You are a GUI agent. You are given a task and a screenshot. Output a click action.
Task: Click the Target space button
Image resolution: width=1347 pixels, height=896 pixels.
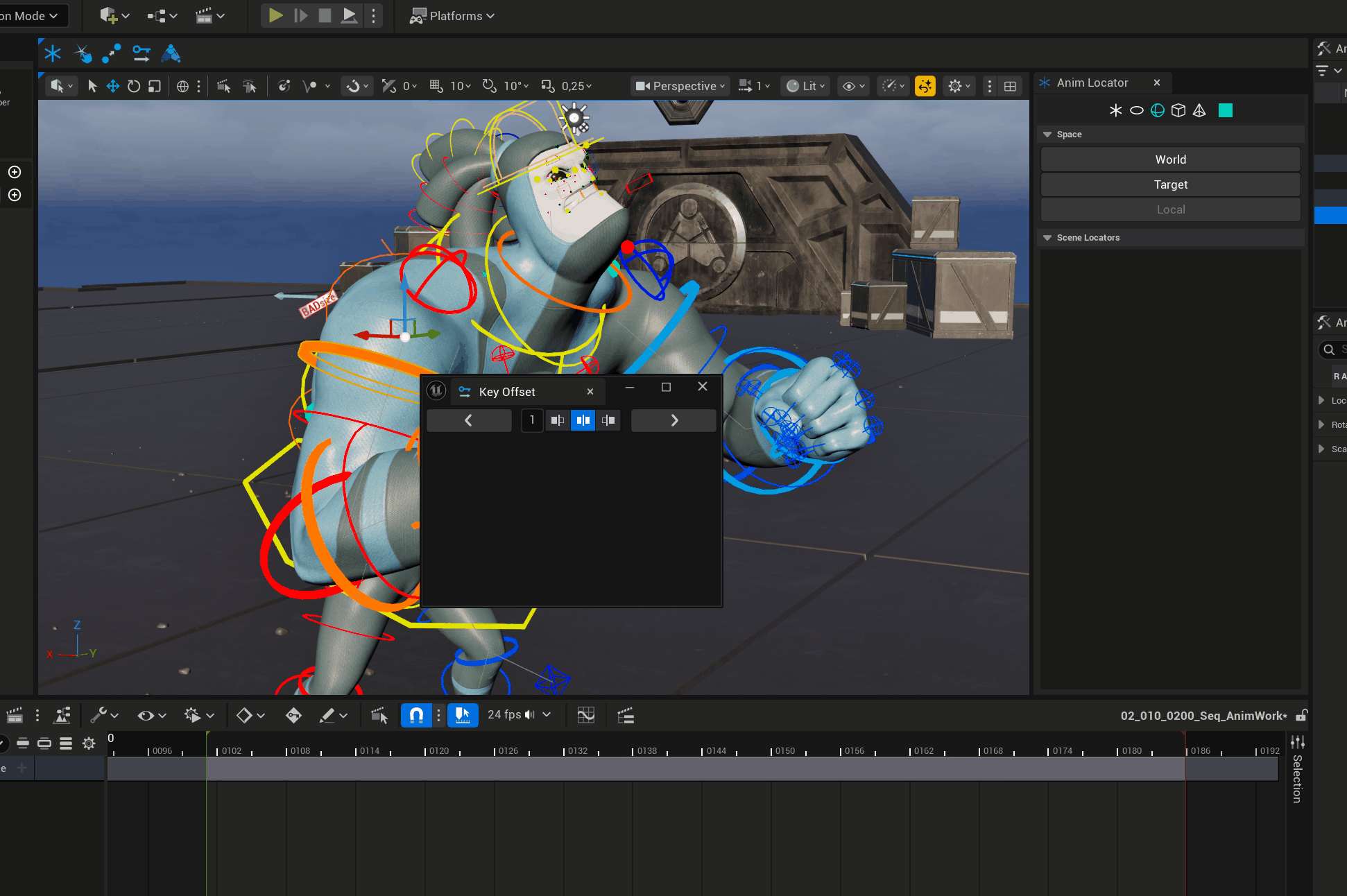point(1170,184)
